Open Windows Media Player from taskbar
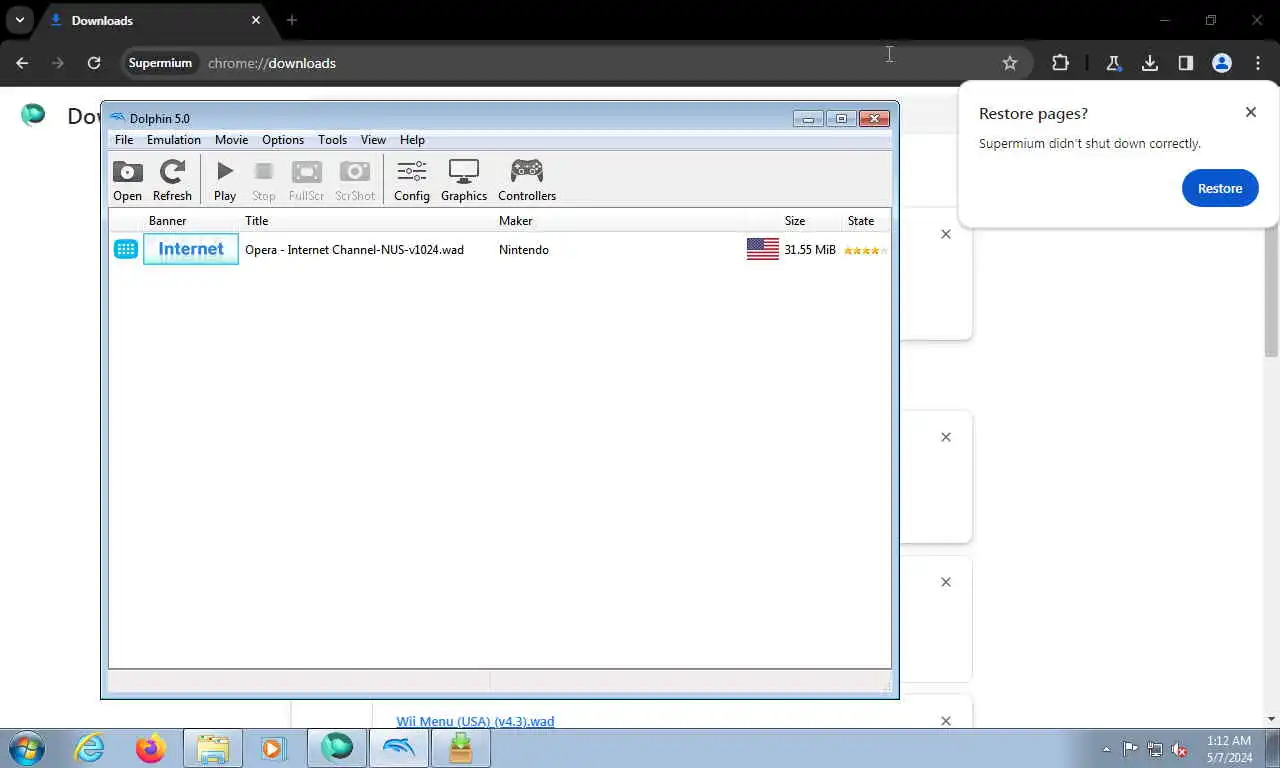Viewport: 1280px width, 768px height. click(x=273, y=748)
